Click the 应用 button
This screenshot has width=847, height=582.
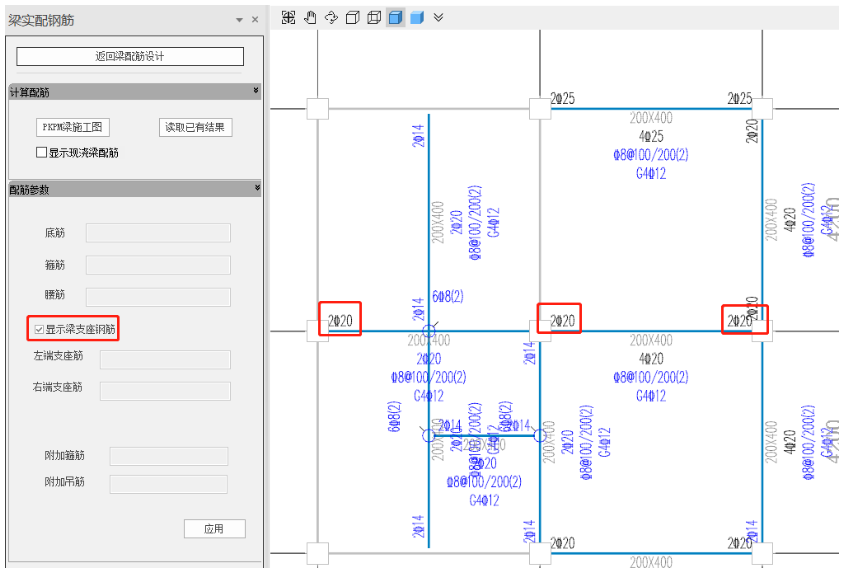point(214,529)
